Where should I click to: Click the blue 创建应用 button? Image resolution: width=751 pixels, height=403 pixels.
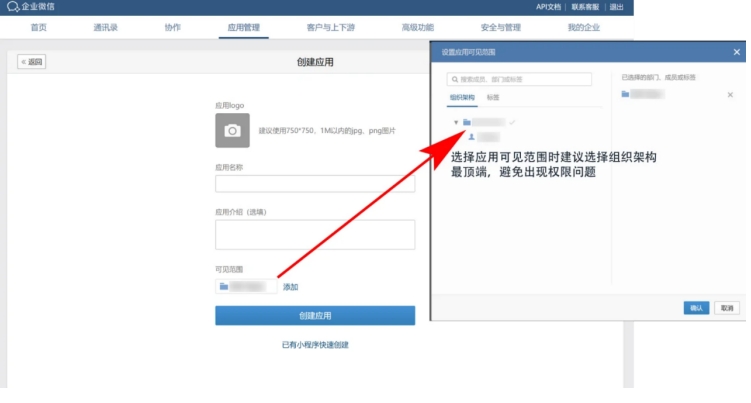pyautogui.click(x=314, y=315)
